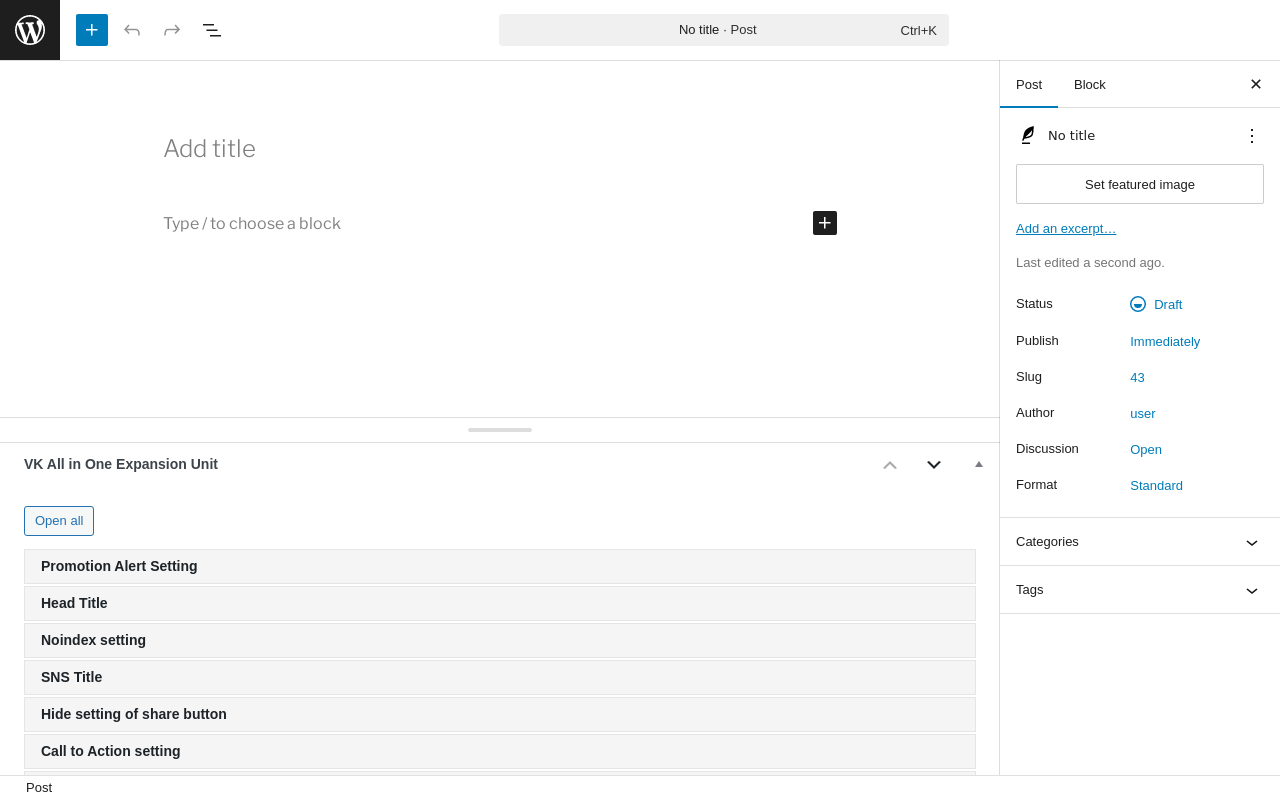Switch to the Post tab
The height and width of the screenshot is (800, 1280).
1029,84
